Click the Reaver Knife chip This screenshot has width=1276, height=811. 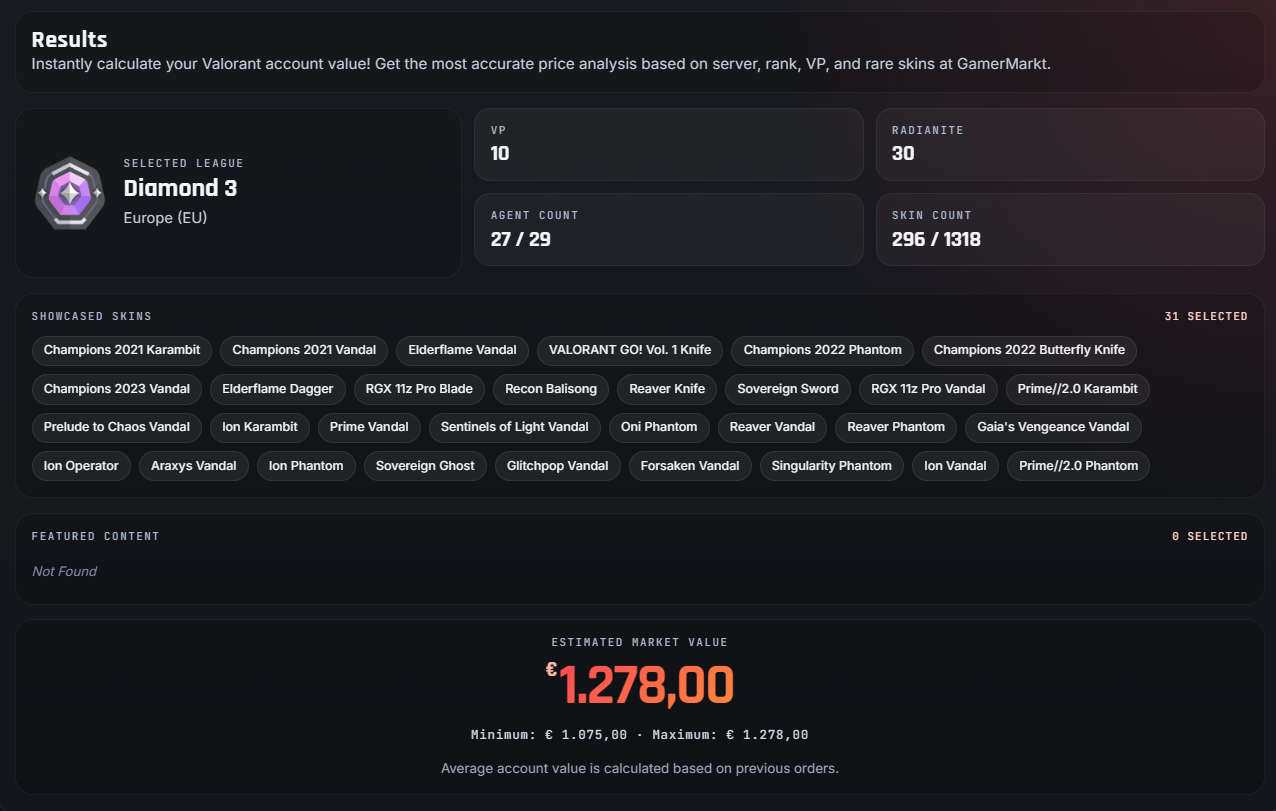click(x=667, y=389)
